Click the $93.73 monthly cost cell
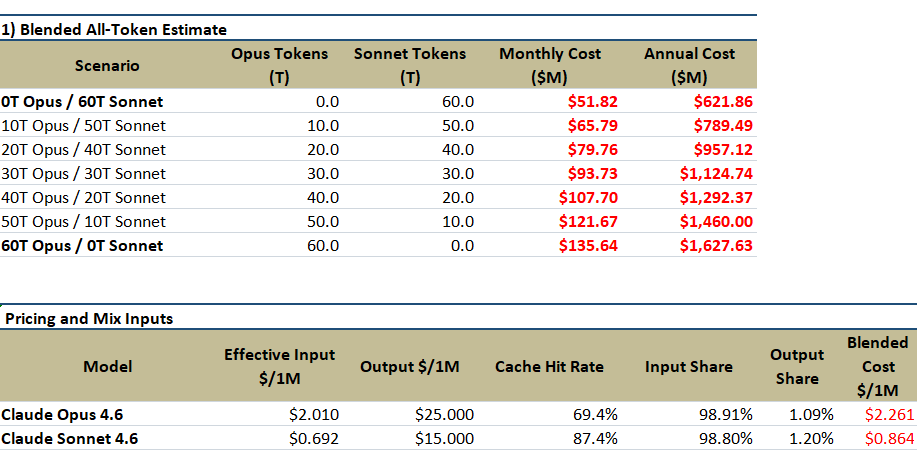The width and height of the screenshot is (917, 471). coord(592,173)
